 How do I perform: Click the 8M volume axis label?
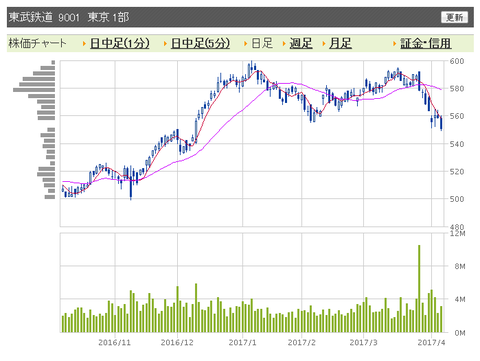pyautogui.click(x=460, y=266)
